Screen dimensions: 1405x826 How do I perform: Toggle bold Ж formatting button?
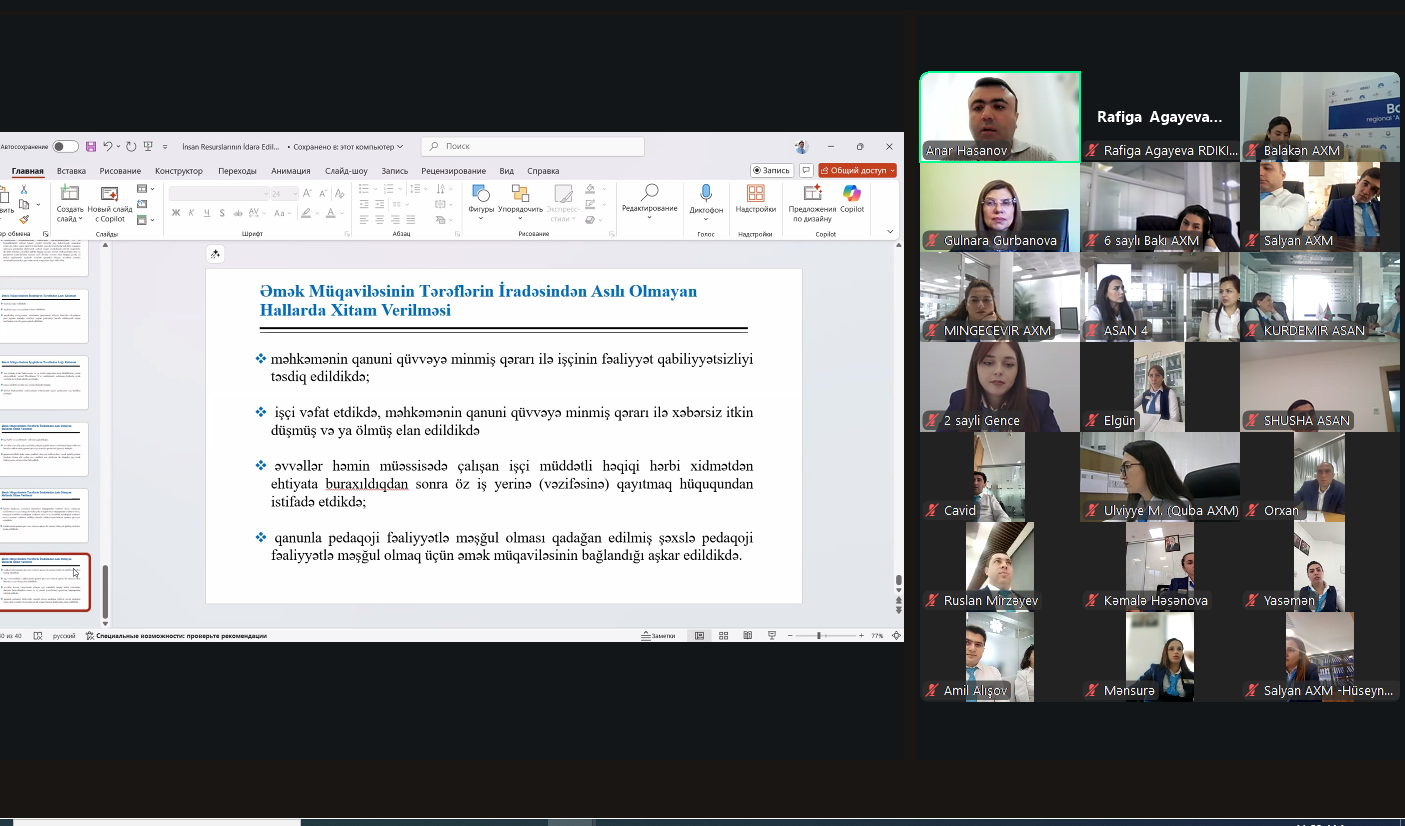176,212
